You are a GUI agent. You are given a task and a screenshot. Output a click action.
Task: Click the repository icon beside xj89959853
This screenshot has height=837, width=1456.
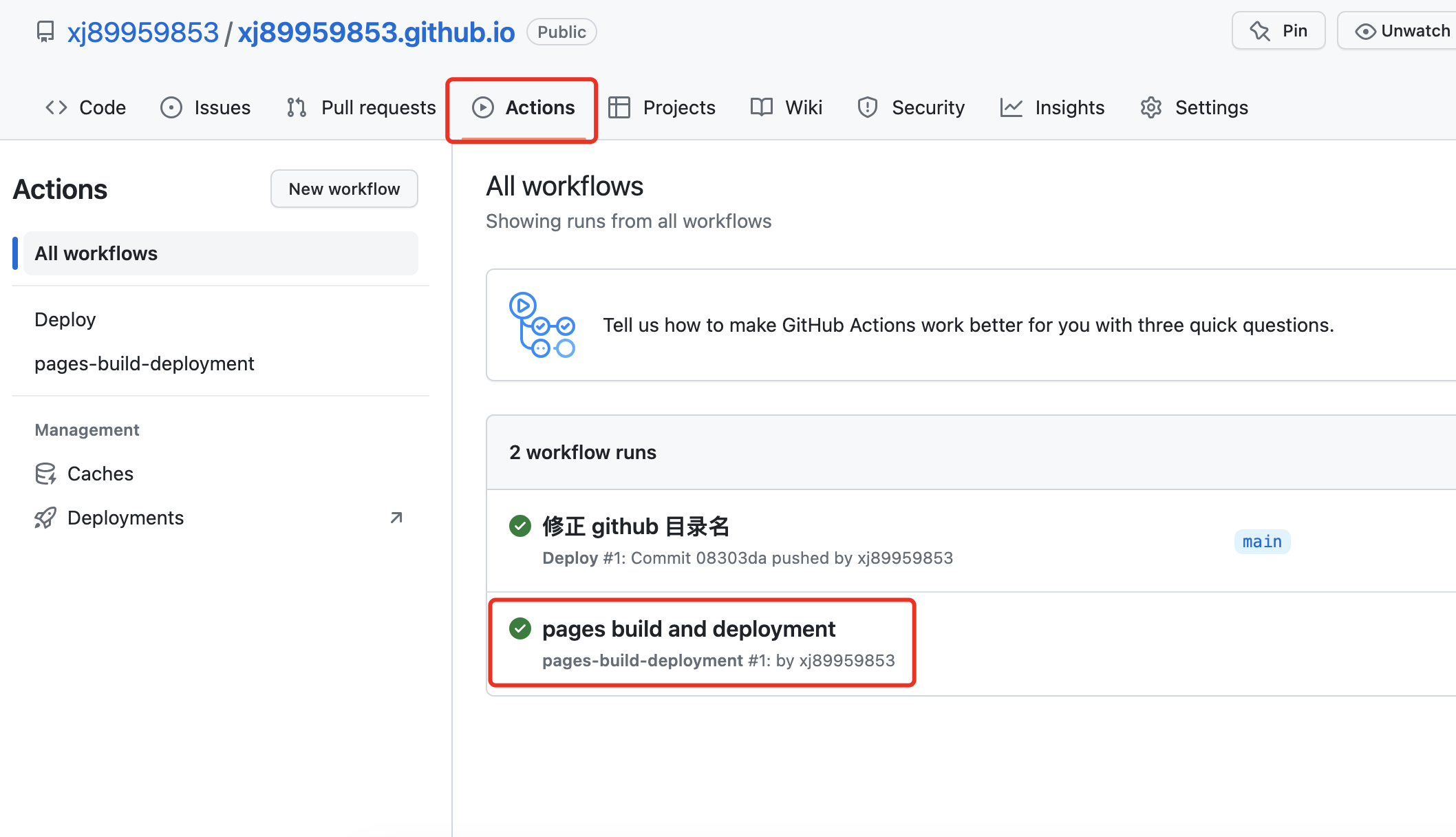point(45,32)
